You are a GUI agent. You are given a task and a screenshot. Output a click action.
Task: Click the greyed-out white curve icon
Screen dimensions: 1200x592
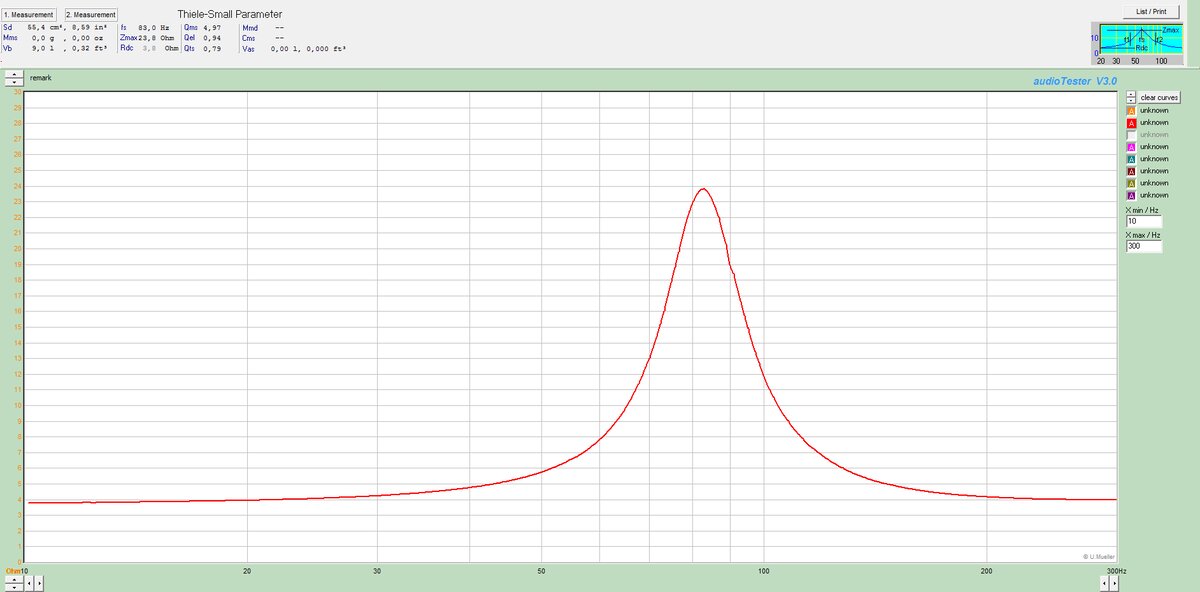[x=1132, y=135]
